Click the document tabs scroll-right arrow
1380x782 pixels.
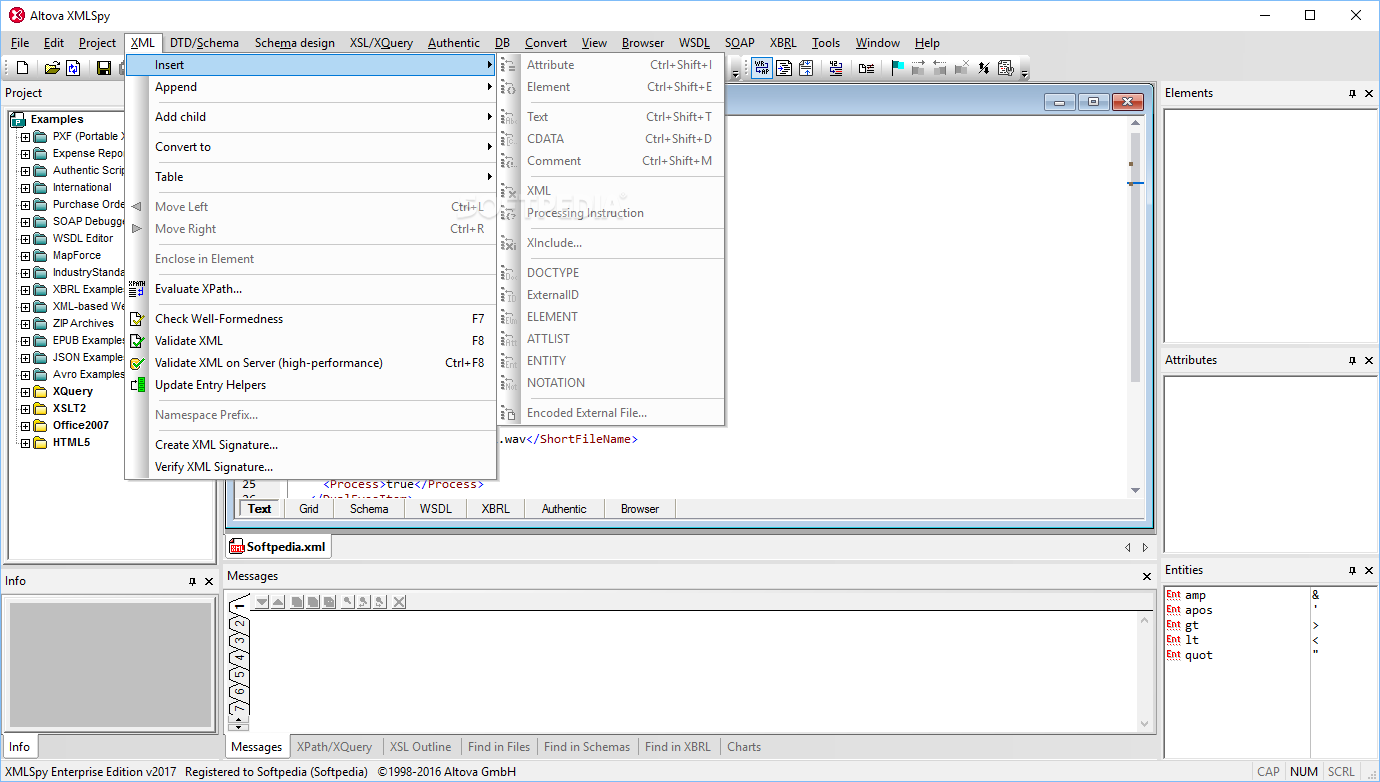point(1145,547)
